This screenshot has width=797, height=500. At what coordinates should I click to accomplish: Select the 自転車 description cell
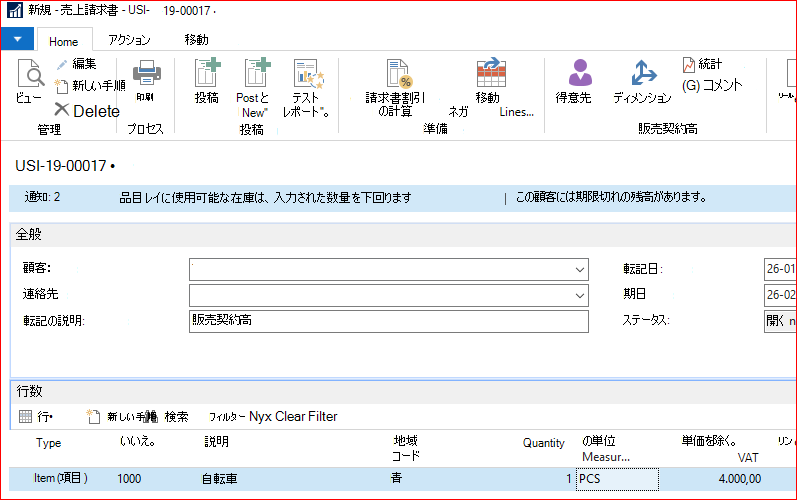point(219,479)
